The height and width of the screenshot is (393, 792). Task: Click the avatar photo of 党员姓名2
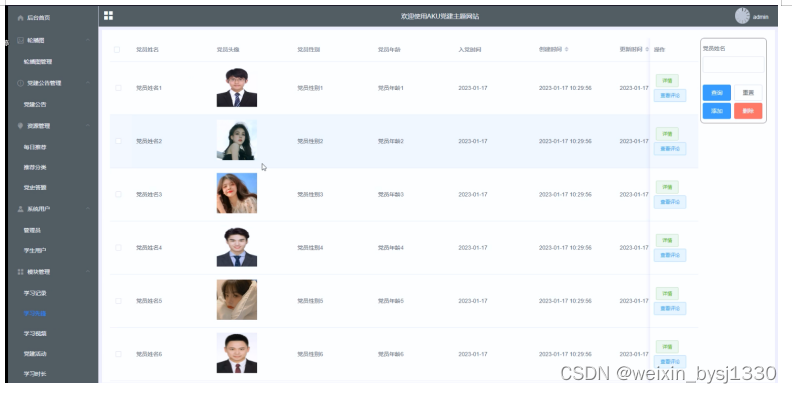pos(237,140)
